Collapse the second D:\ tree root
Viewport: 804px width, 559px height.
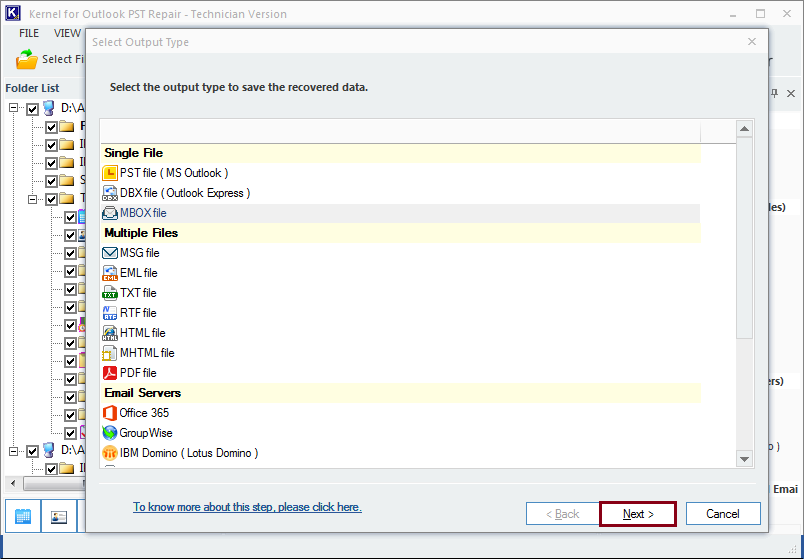coord(13,451)
